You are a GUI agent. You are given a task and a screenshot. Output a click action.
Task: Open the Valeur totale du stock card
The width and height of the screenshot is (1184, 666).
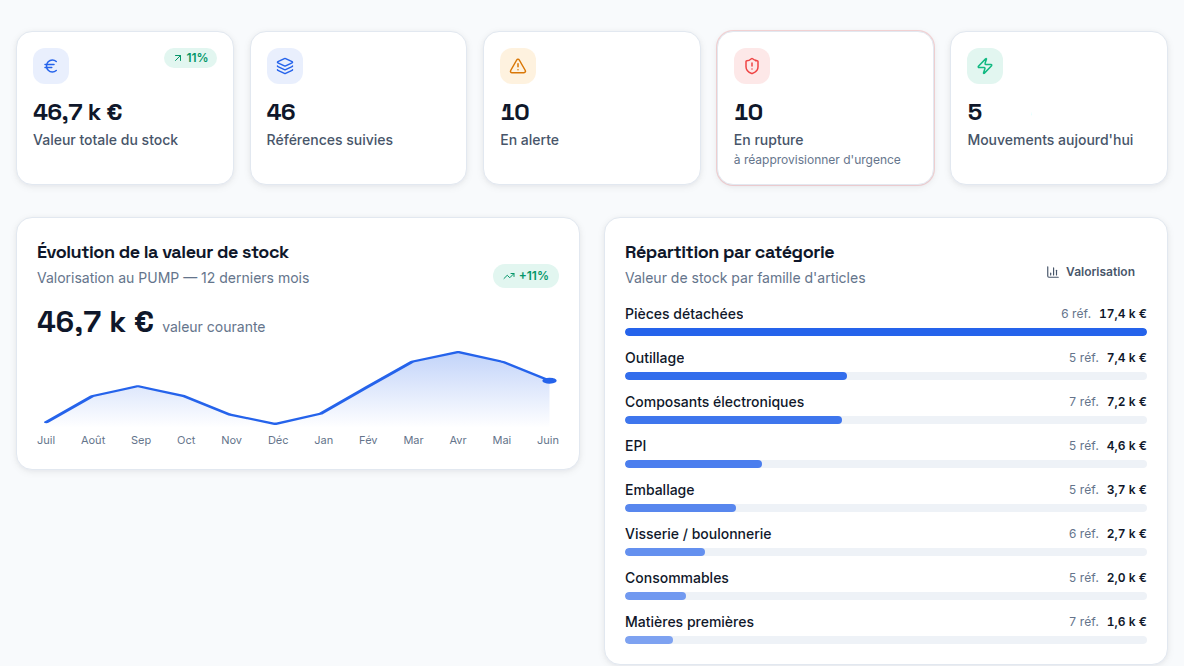click(x=125, y=108)
